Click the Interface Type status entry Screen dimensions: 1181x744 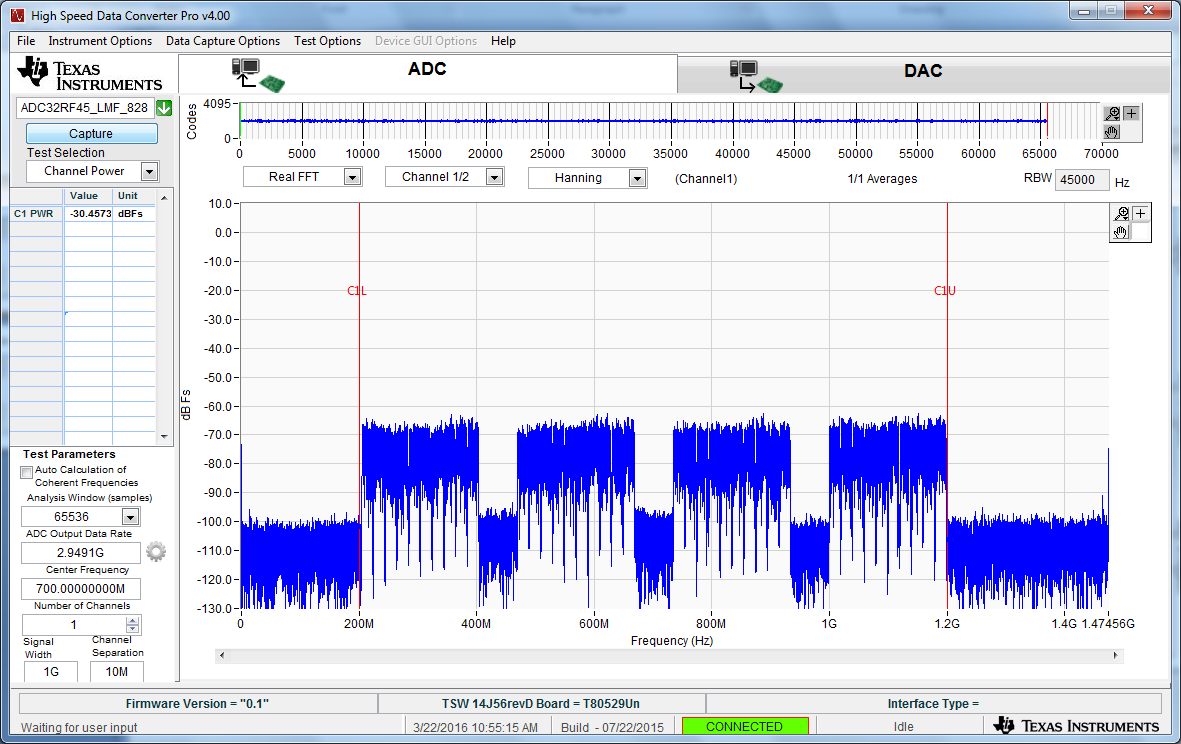pos(933,703)
